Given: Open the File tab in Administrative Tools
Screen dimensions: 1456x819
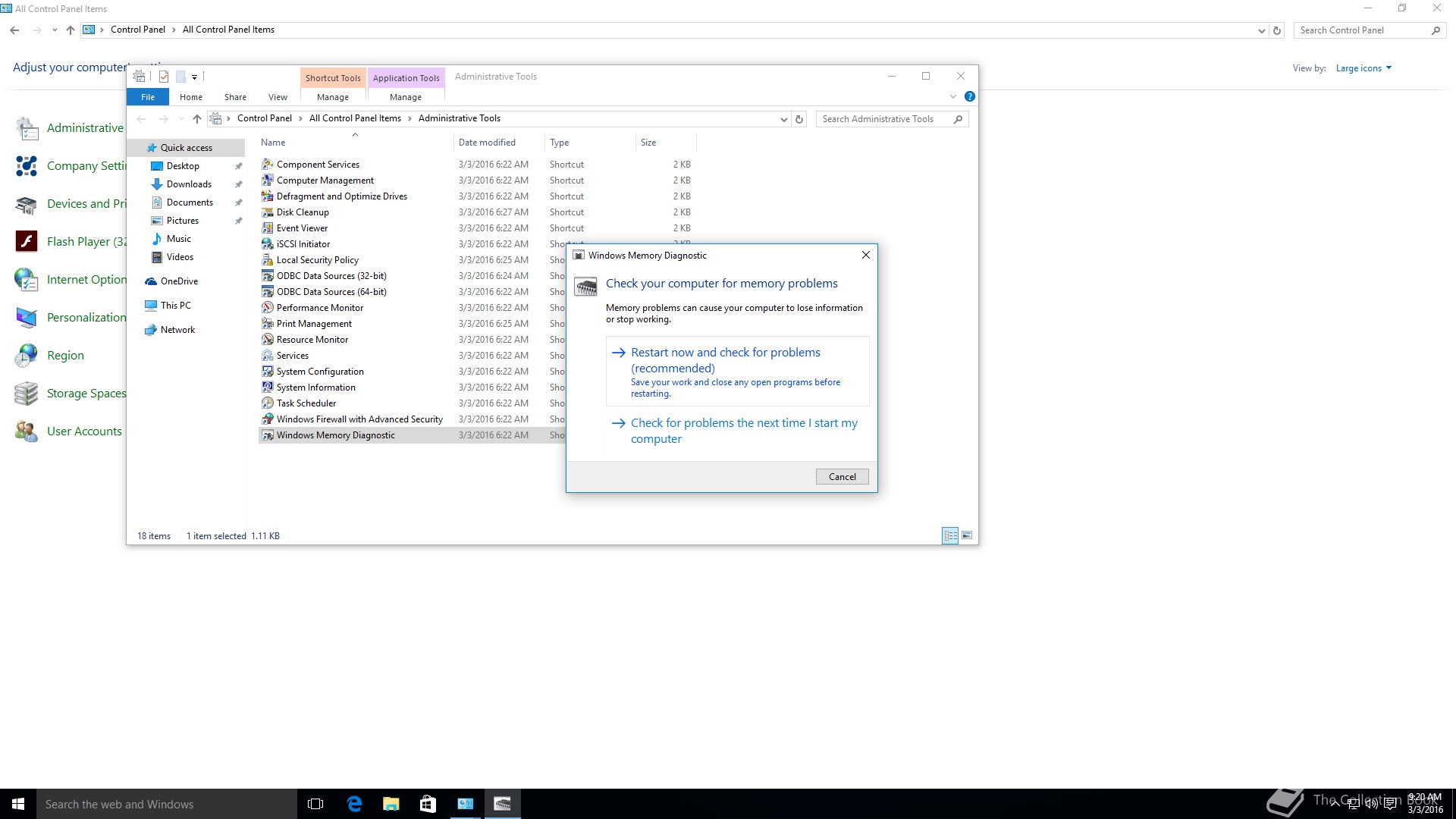Looking at the screenshot, I should 148,97.
